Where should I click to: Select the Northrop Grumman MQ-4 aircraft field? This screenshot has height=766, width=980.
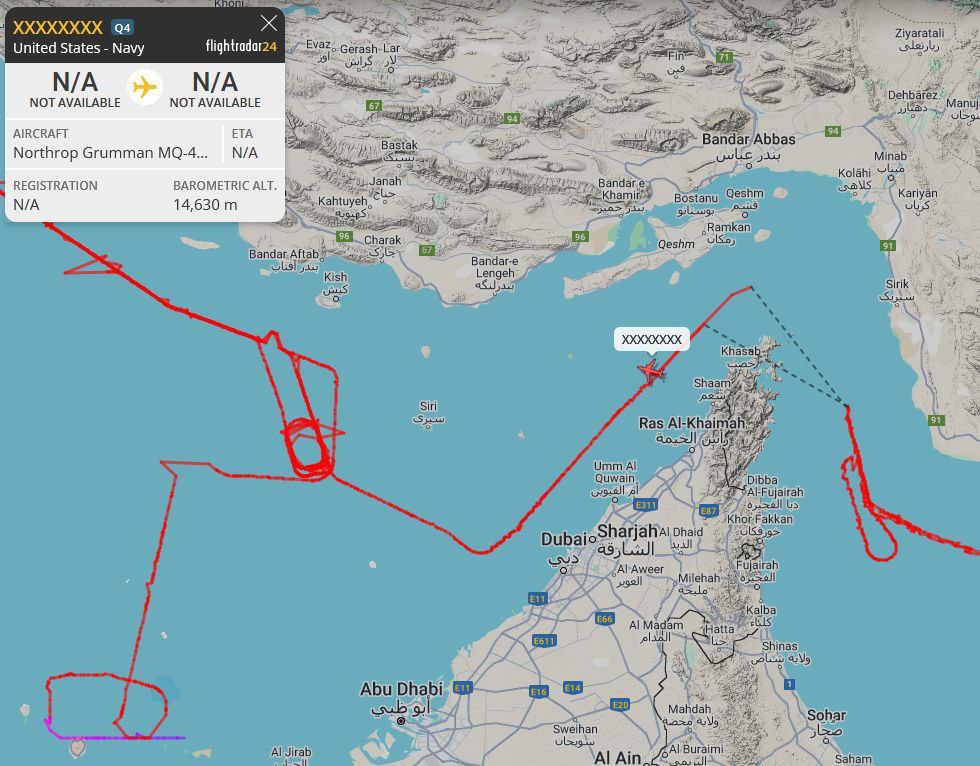point(111,144)
